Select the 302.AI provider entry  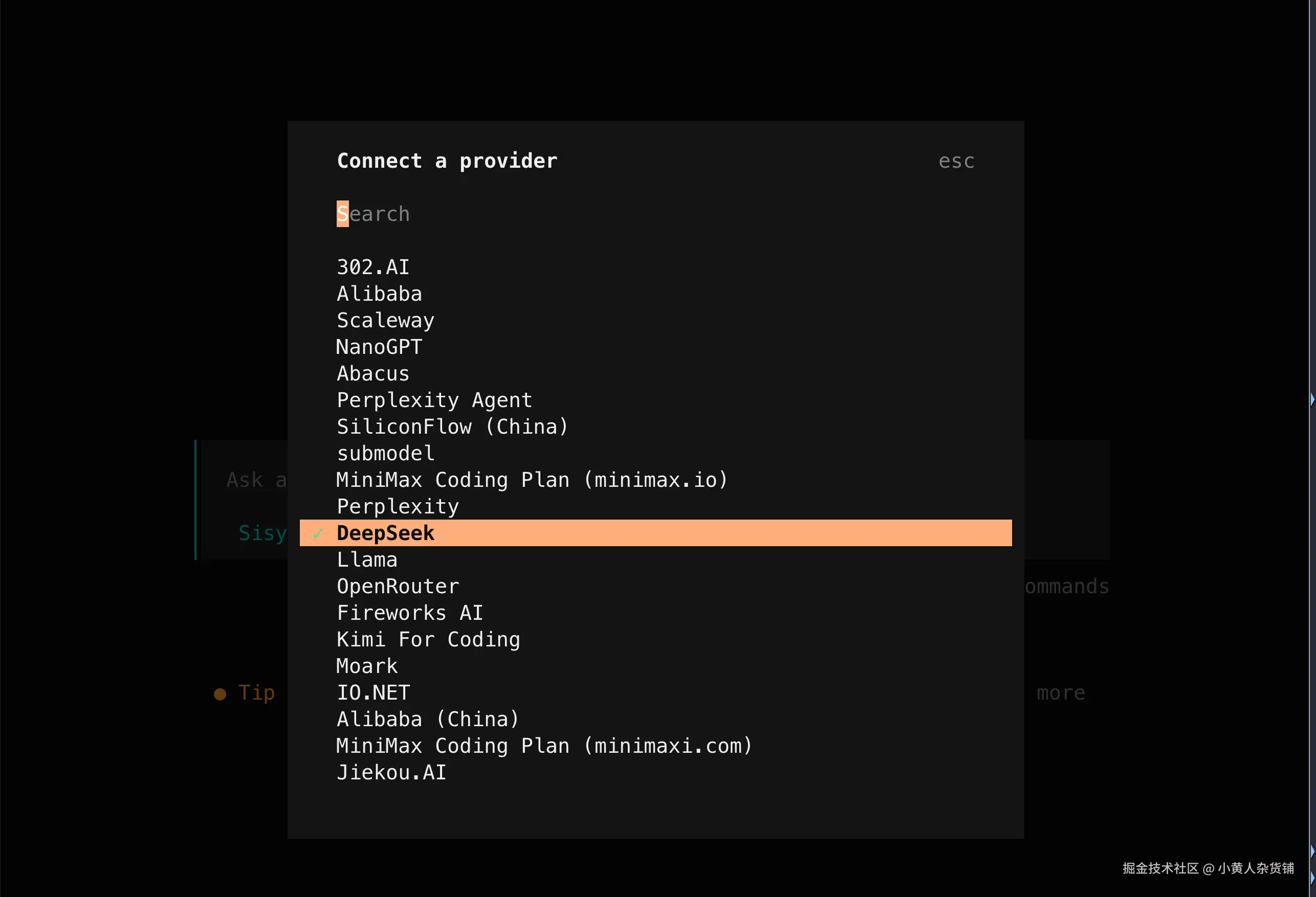click(372, 266)
